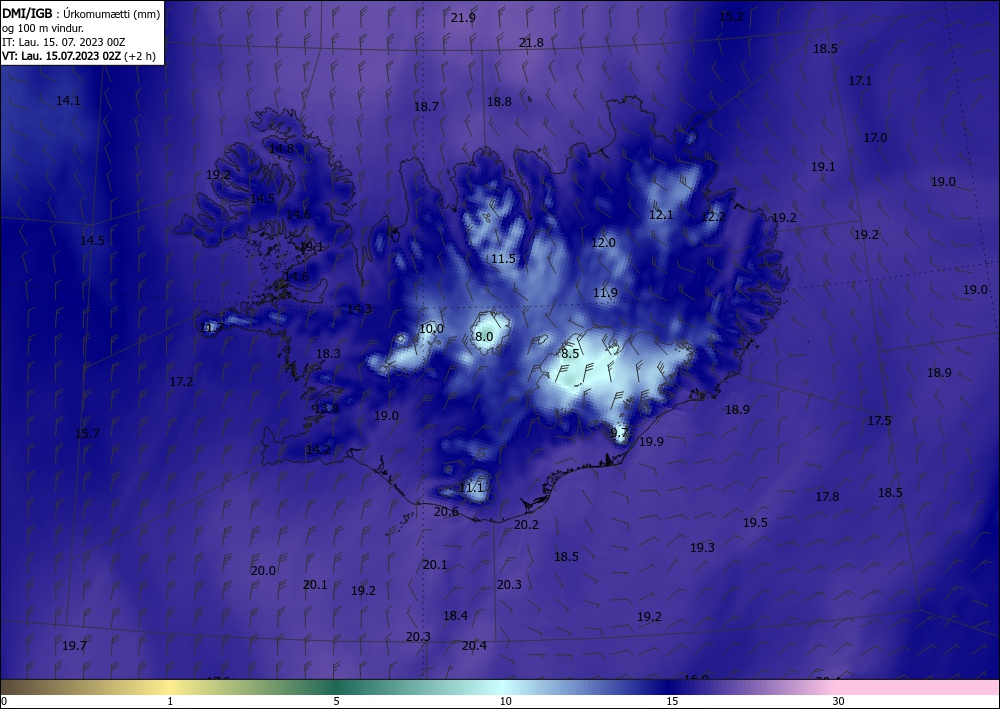
Task: Click the 12.0 value on the map
Action: pyautogui.click(x=603, y=243)
